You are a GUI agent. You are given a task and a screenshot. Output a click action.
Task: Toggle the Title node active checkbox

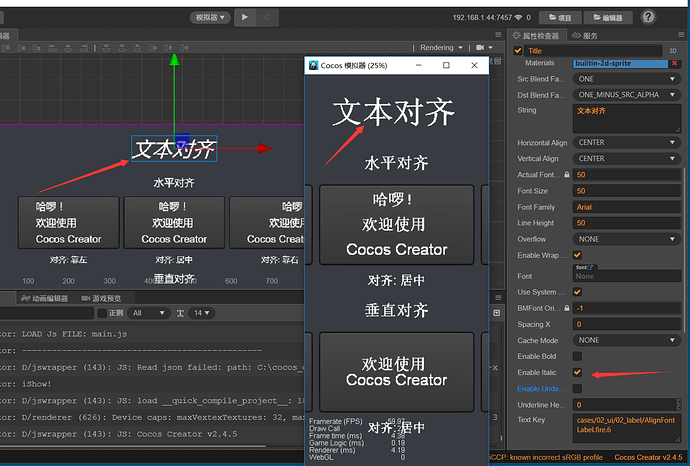click(518, 51)
